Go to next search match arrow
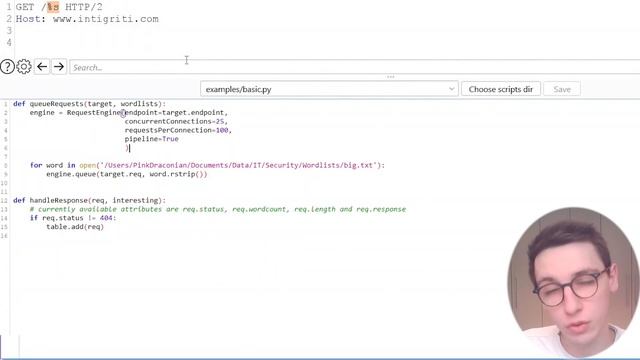 pos(59,67)
